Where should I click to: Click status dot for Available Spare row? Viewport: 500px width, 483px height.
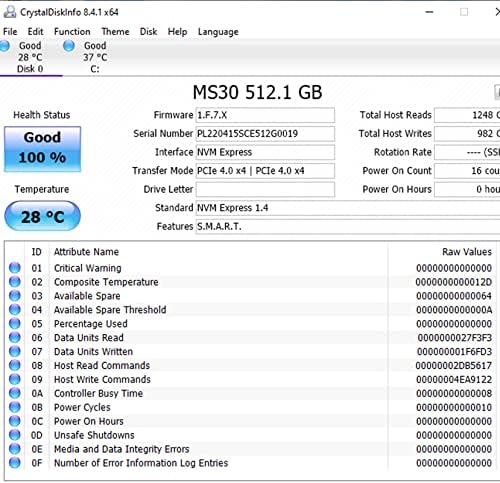tap(15, 296)
